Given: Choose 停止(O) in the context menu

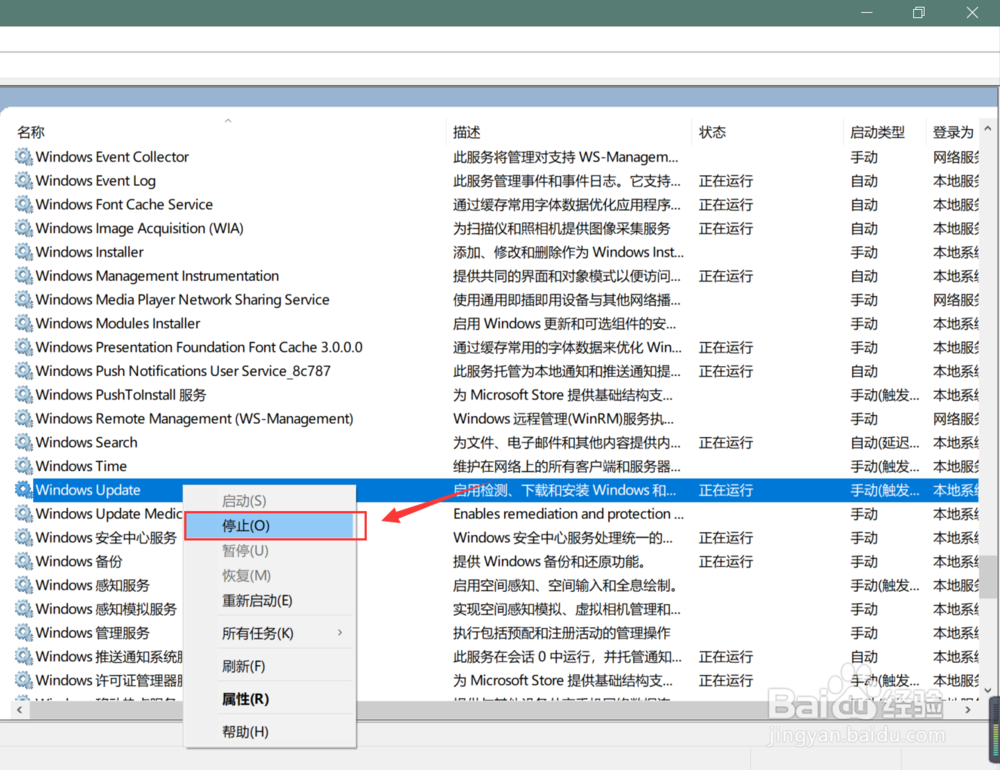Looking at the screenshot, I should 269,526.
